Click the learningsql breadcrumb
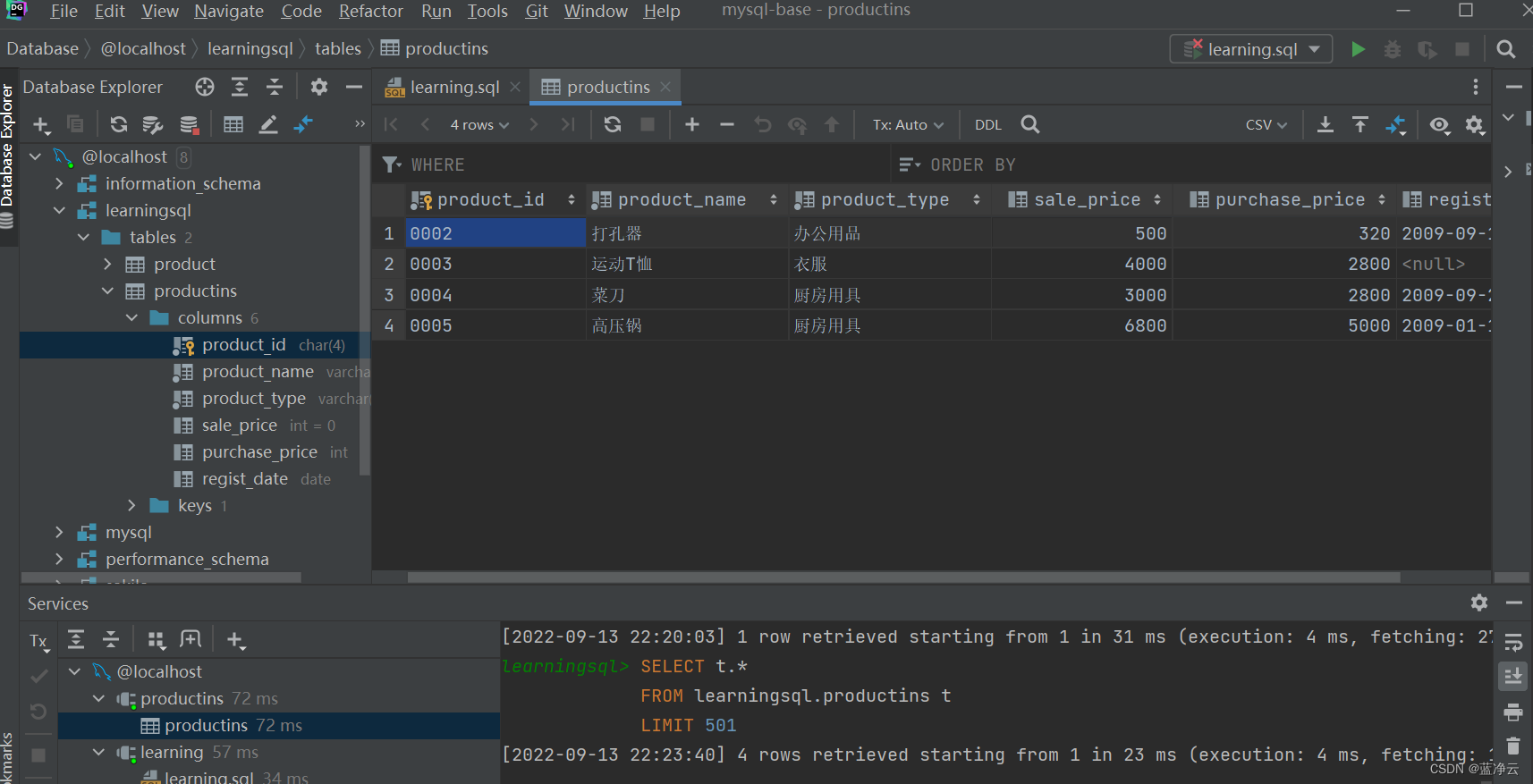Viewport: 1533px width, 784px height. pos(250,48)
